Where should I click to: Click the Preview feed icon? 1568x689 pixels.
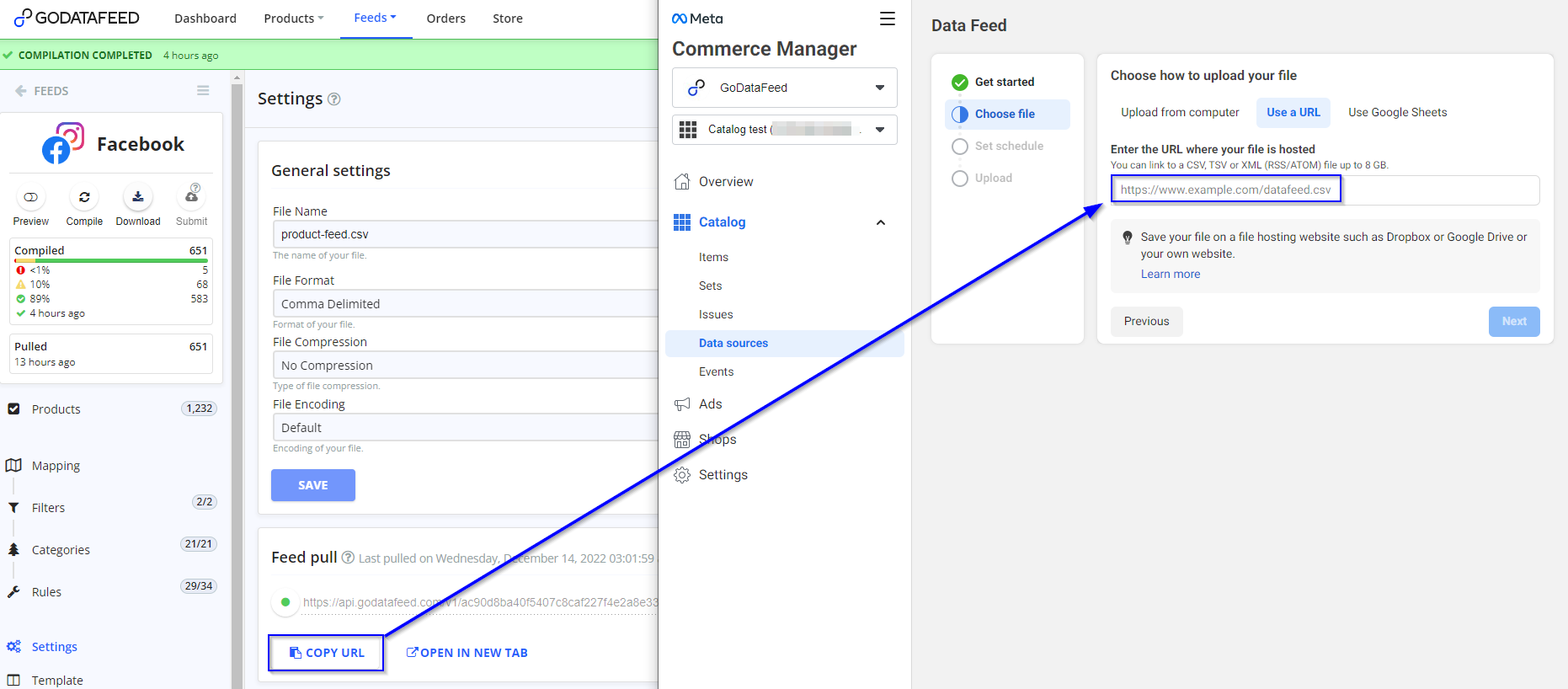pyautogui.click(x=30, y=197)
